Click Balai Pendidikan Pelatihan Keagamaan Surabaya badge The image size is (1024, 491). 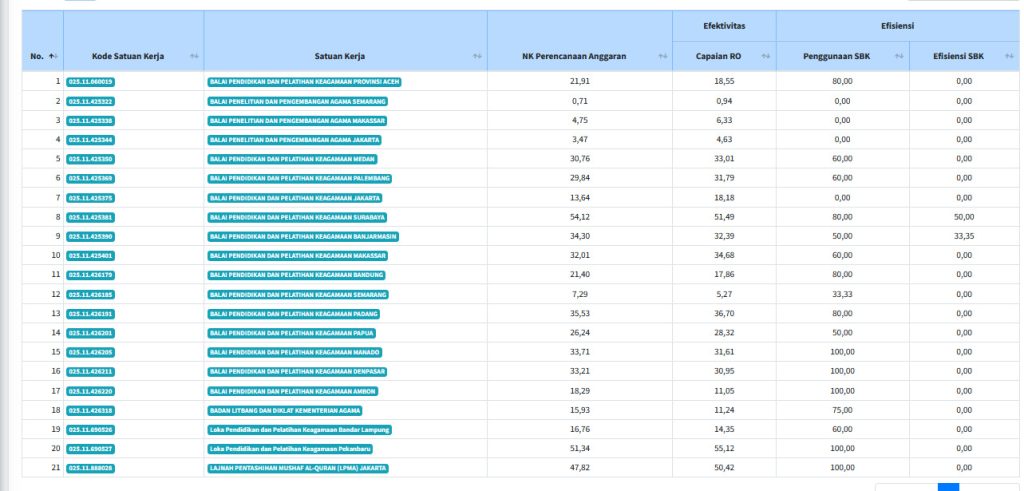click(x=297, y=217)
